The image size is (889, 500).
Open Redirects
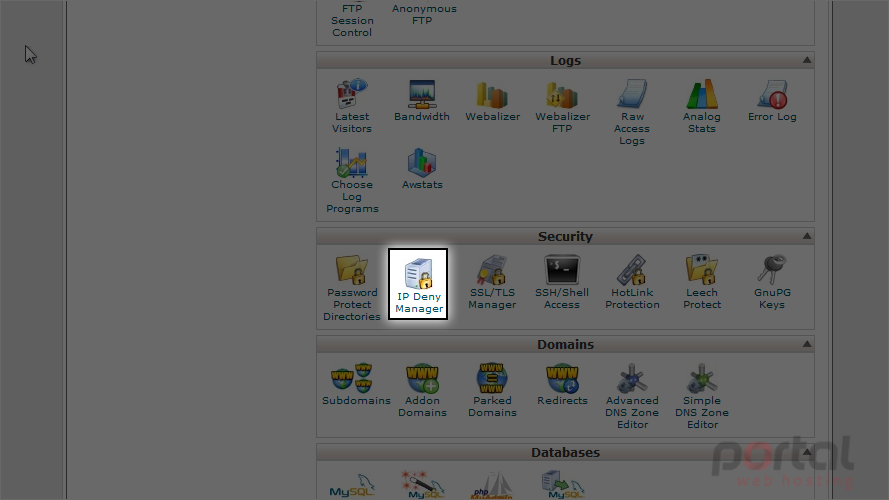point(562,385)
